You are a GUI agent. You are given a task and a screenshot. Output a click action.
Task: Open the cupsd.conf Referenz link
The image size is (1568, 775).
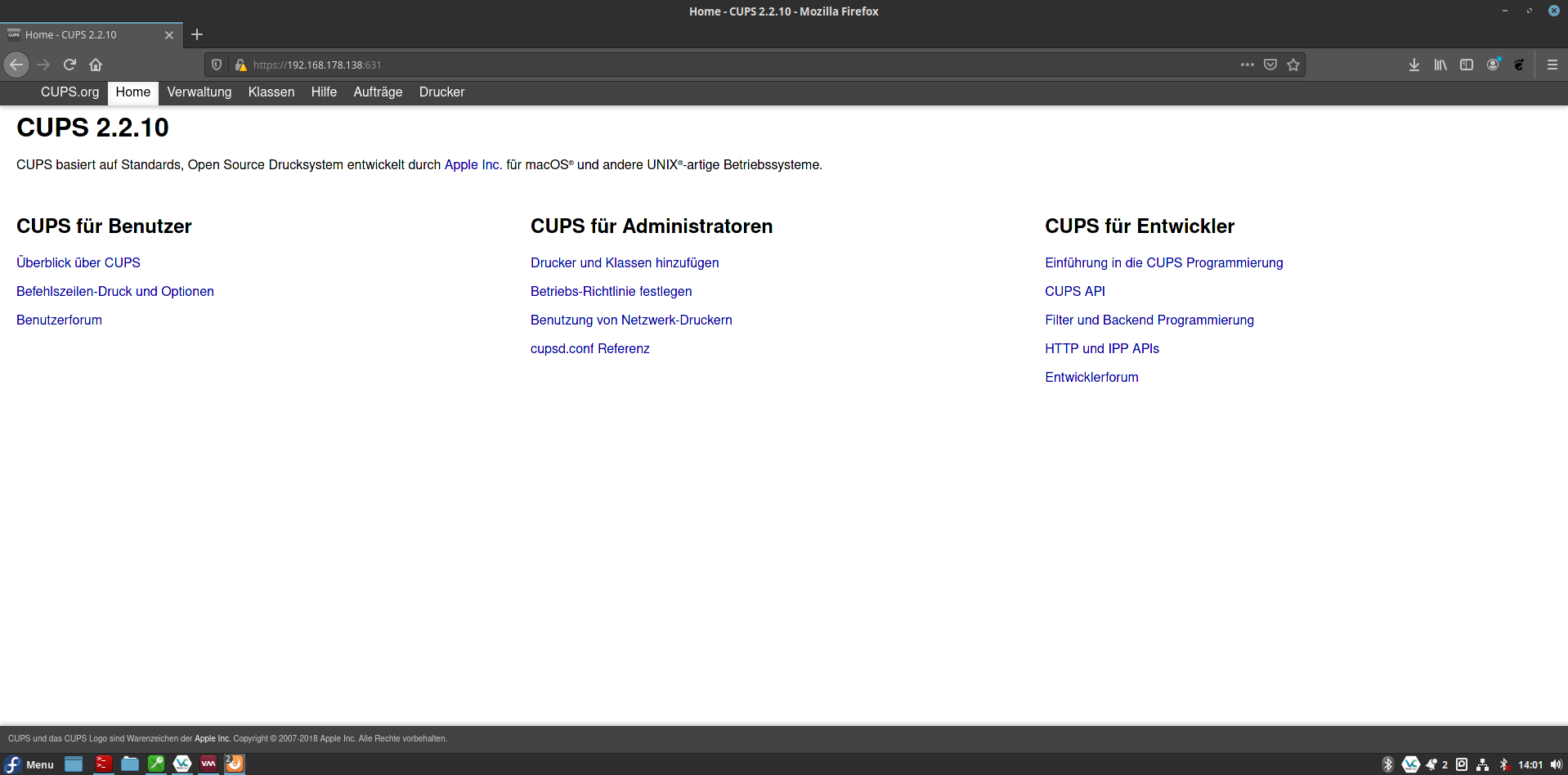[589, 348]
